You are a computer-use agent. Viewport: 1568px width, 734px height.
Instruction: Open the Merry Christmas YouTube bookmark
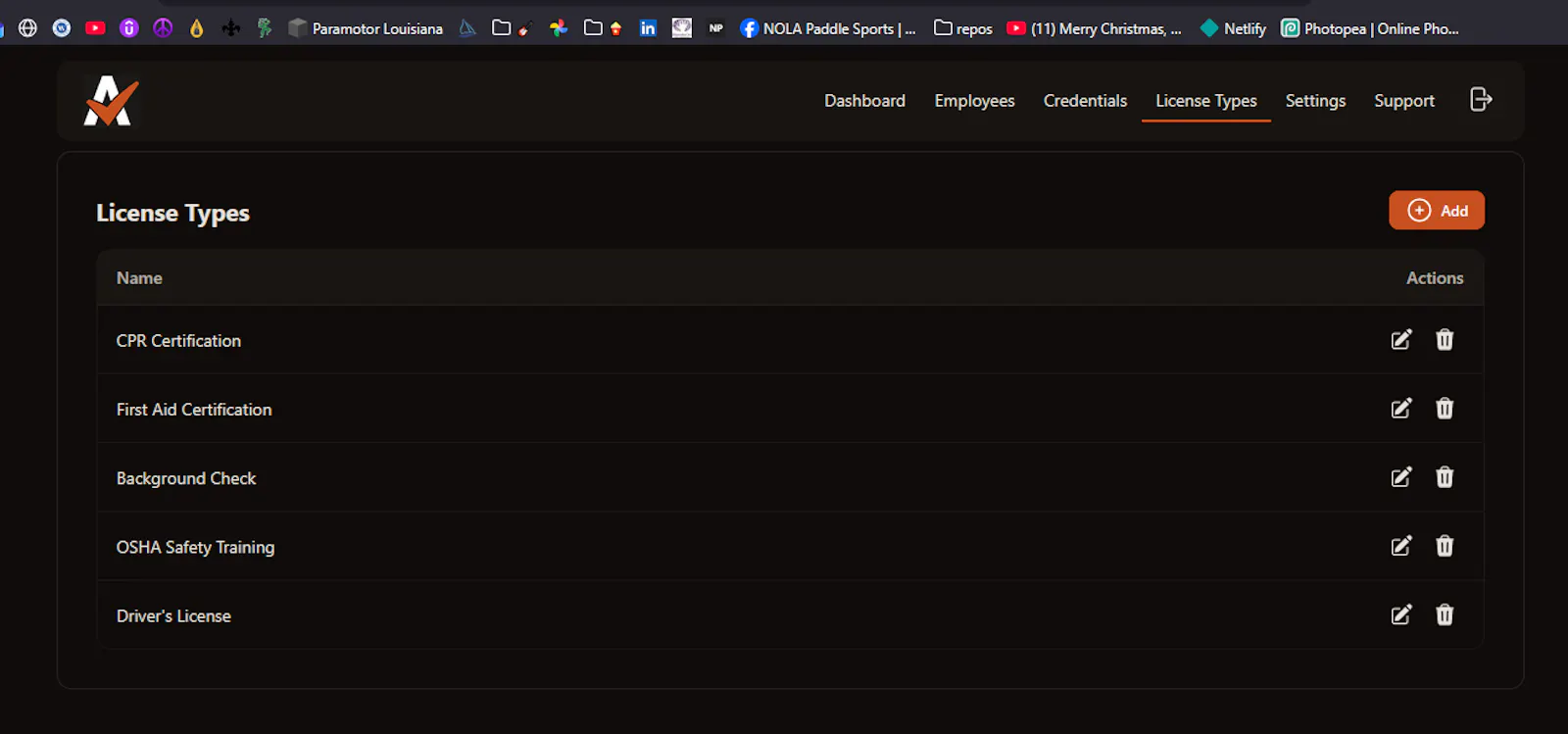pyautogui.click(x=1094, y=28)
